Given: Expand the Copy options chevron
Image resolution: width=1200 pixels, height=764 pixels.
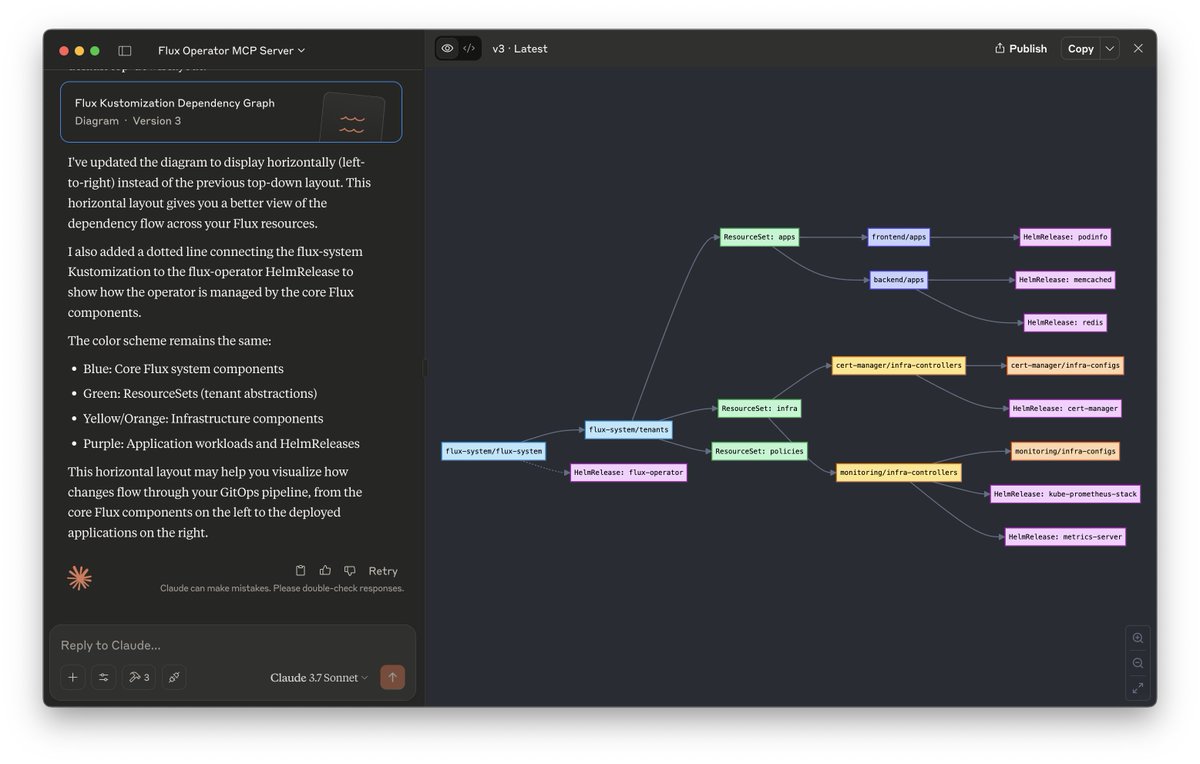Looking at the screenshot, I should coord(1109,49).
